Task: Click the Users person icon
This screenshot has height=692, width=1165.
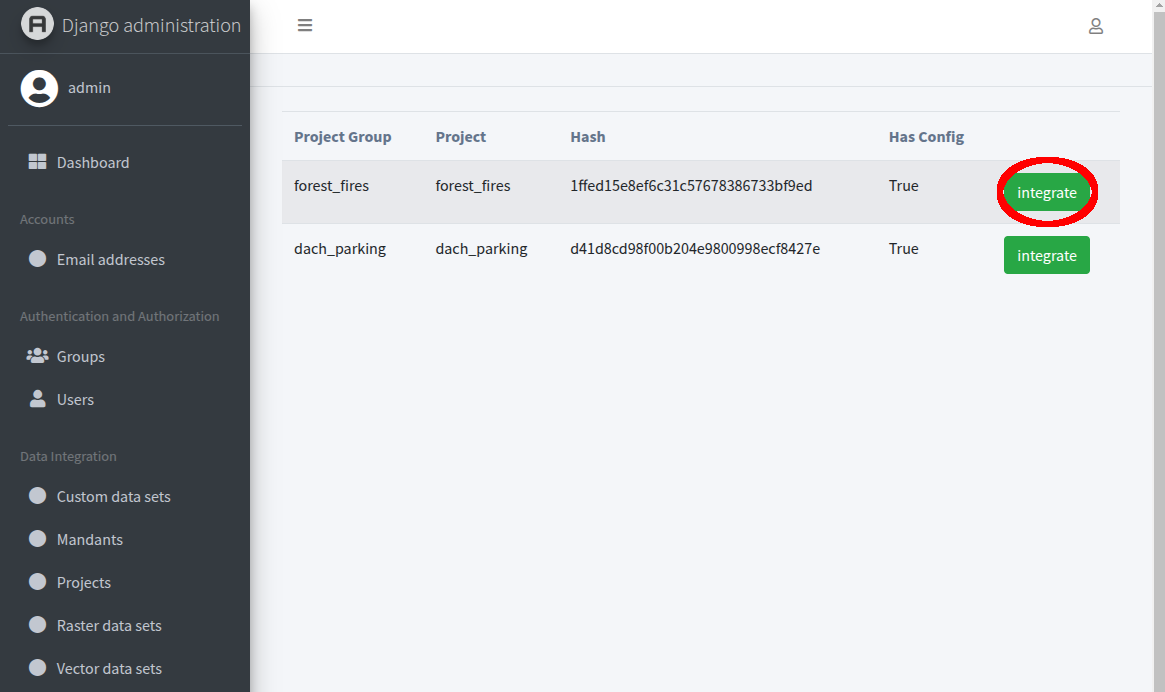Action: [37, 399]
